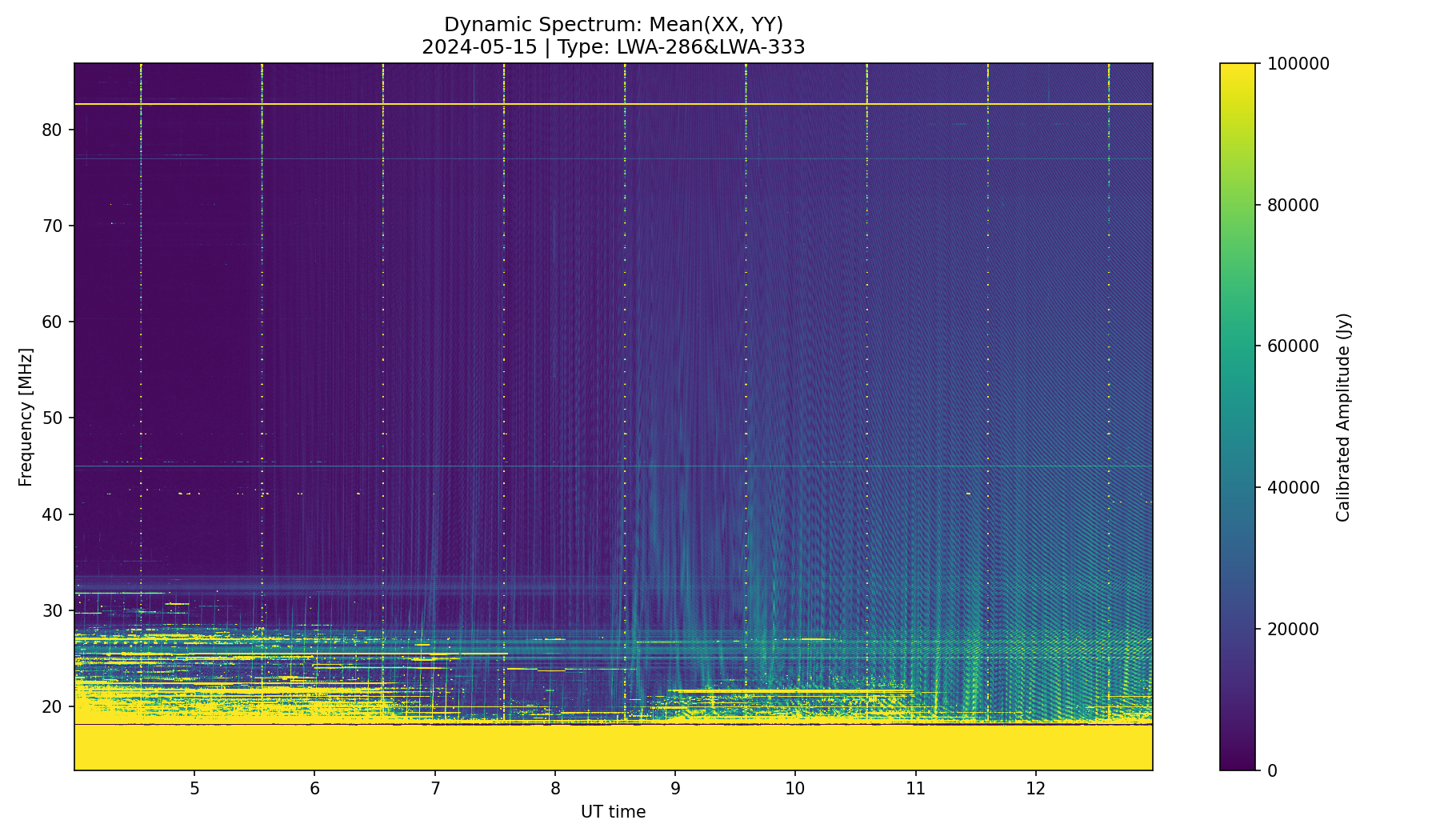Screen dimensions: 1440x840
Task: Click the 'Calibrated Amplitude (Jy)' colorbar label
Action: 1343,417
